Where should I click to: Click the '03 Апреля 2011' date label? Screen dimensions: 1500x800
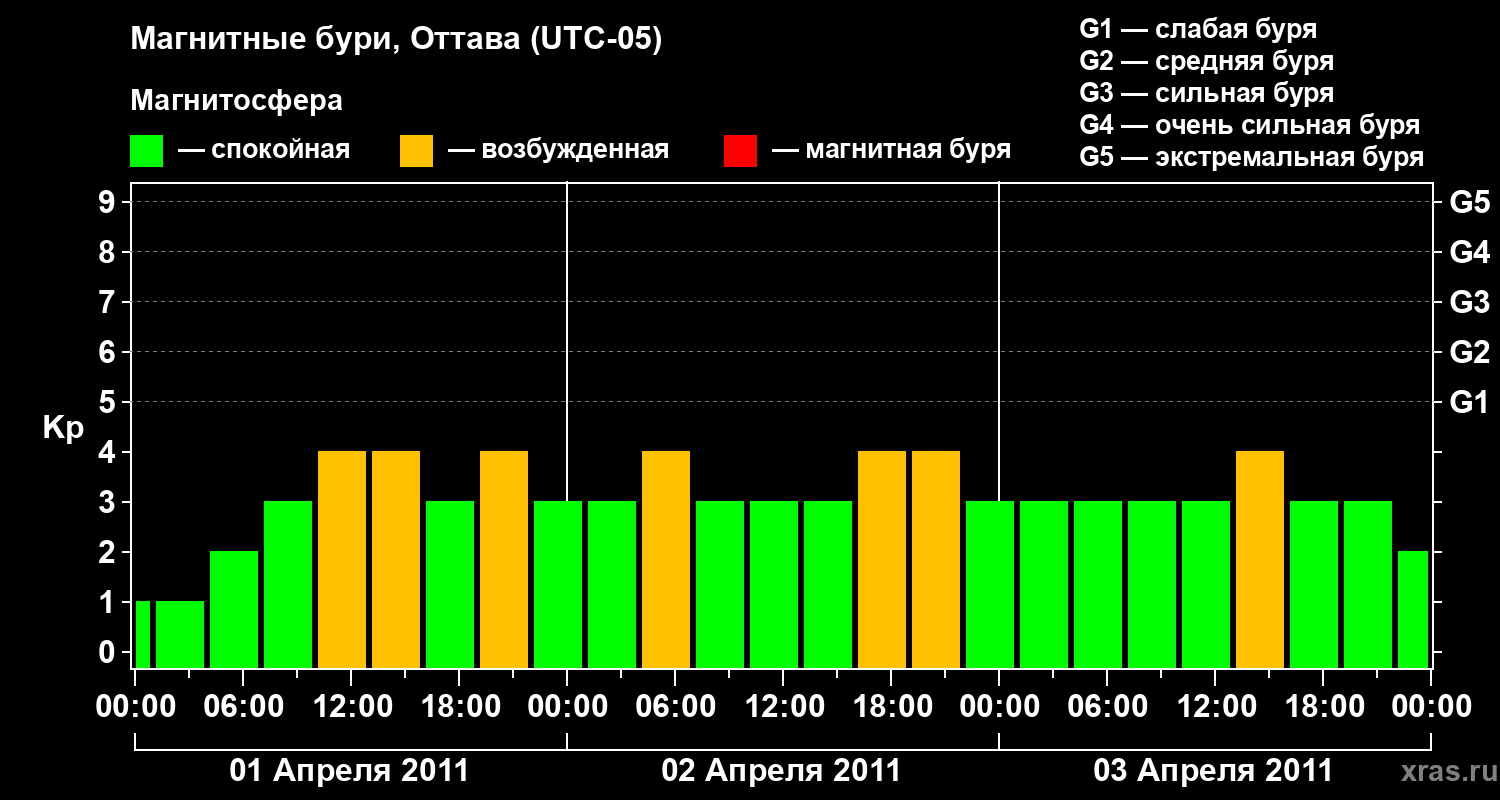tap(1213, 771)
